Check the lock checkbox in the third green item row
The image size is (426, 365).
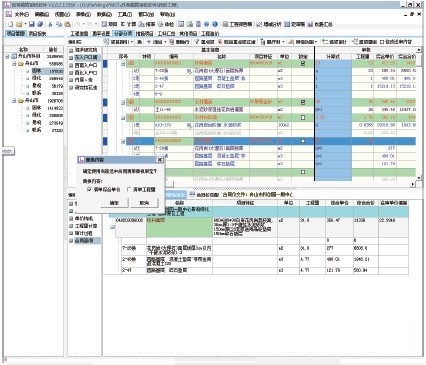coord(303,117)
